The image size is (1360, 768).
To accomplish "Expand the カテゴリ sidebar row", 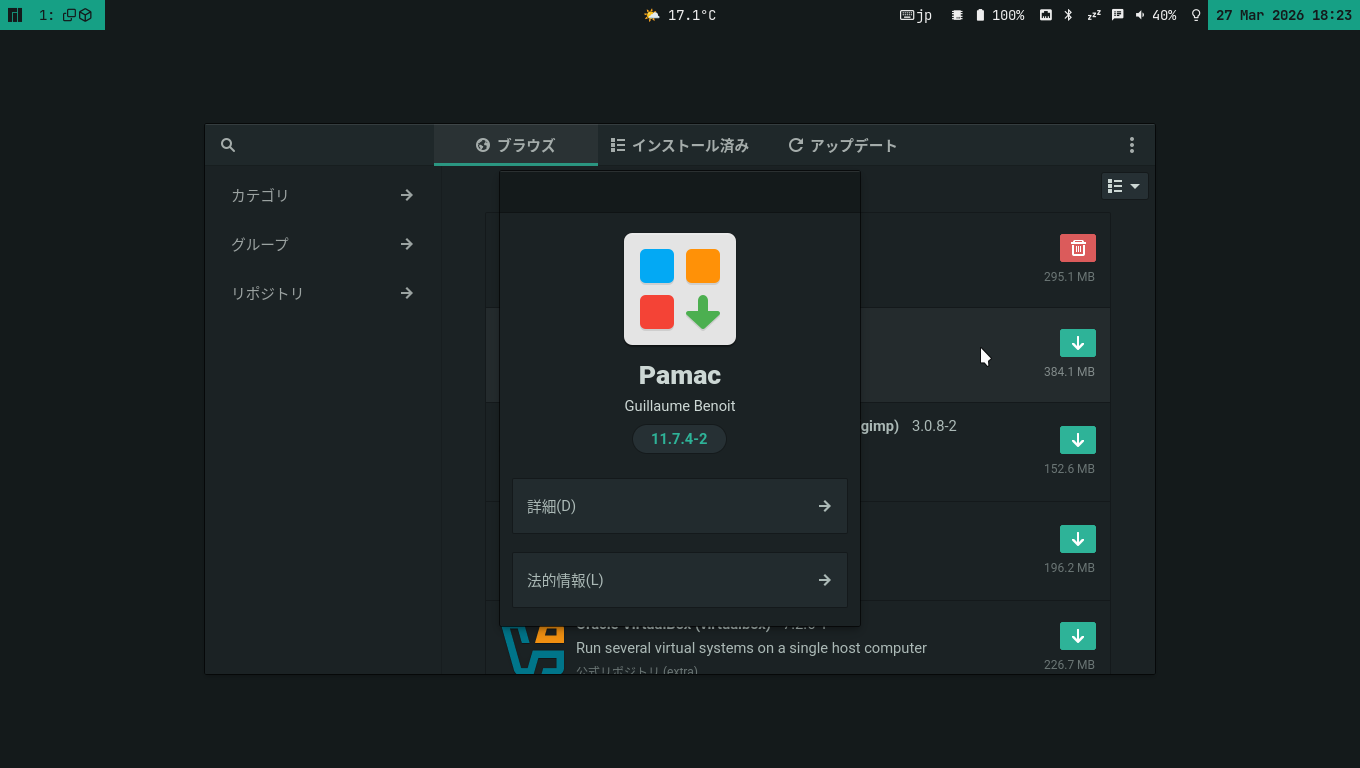I will pyautogui.click(x=322, y=195).
